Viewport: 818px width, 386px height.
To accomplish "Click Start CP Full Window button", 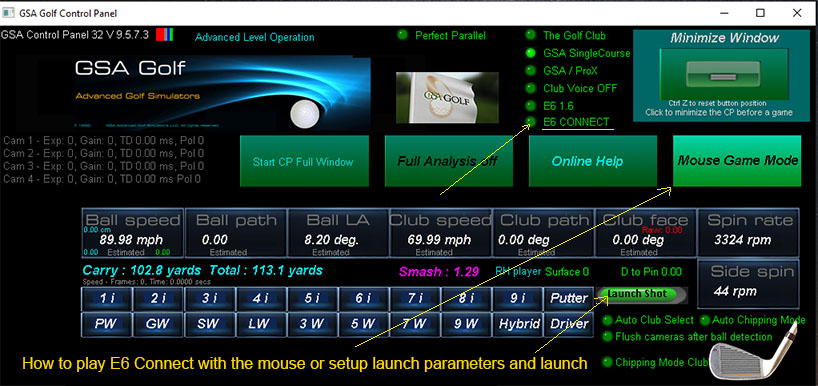I will [304, 161].
